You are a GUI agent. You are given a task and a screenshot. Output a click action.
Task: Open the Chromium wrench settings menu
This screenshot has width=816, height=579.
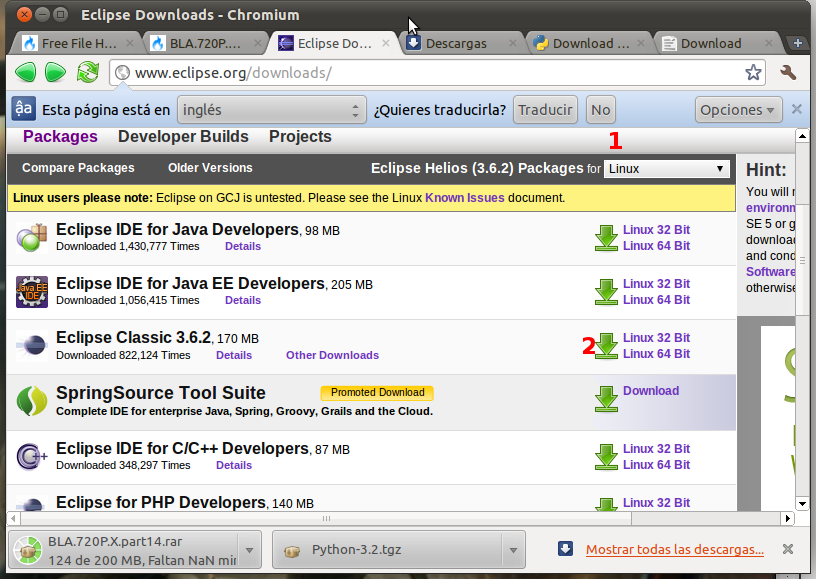pos(788,72)
